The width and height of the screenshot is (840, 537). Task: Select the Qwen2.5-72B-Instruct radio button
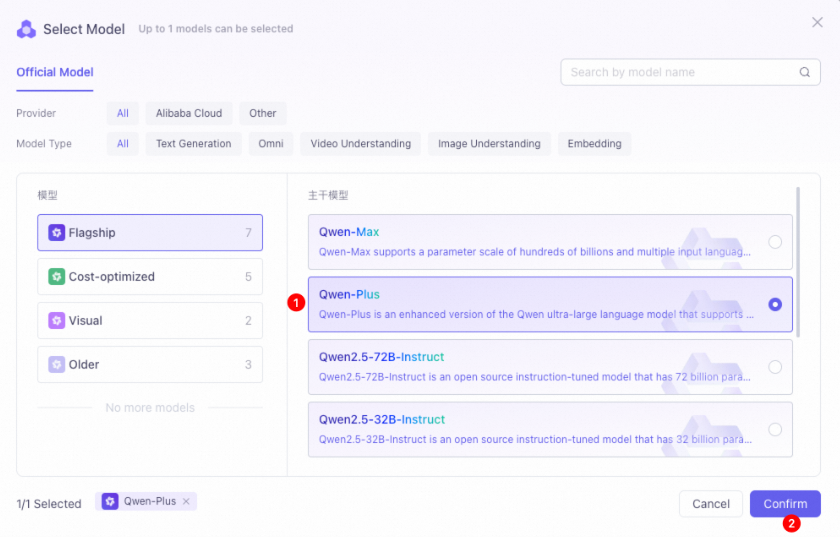[775, 367]
